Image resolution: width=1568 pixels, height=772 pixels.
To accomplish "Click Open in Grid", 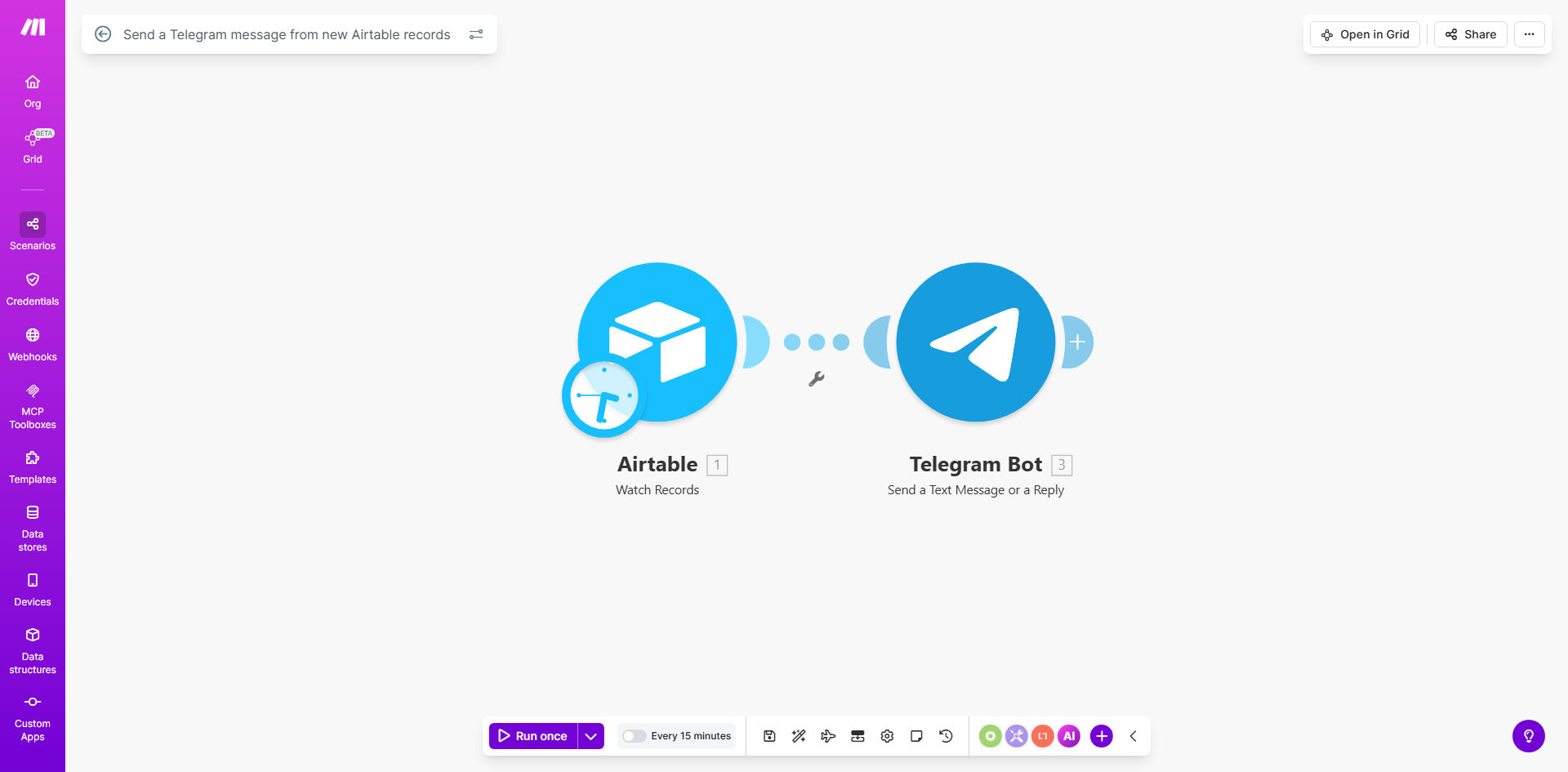I will (x=1365, y=34).
